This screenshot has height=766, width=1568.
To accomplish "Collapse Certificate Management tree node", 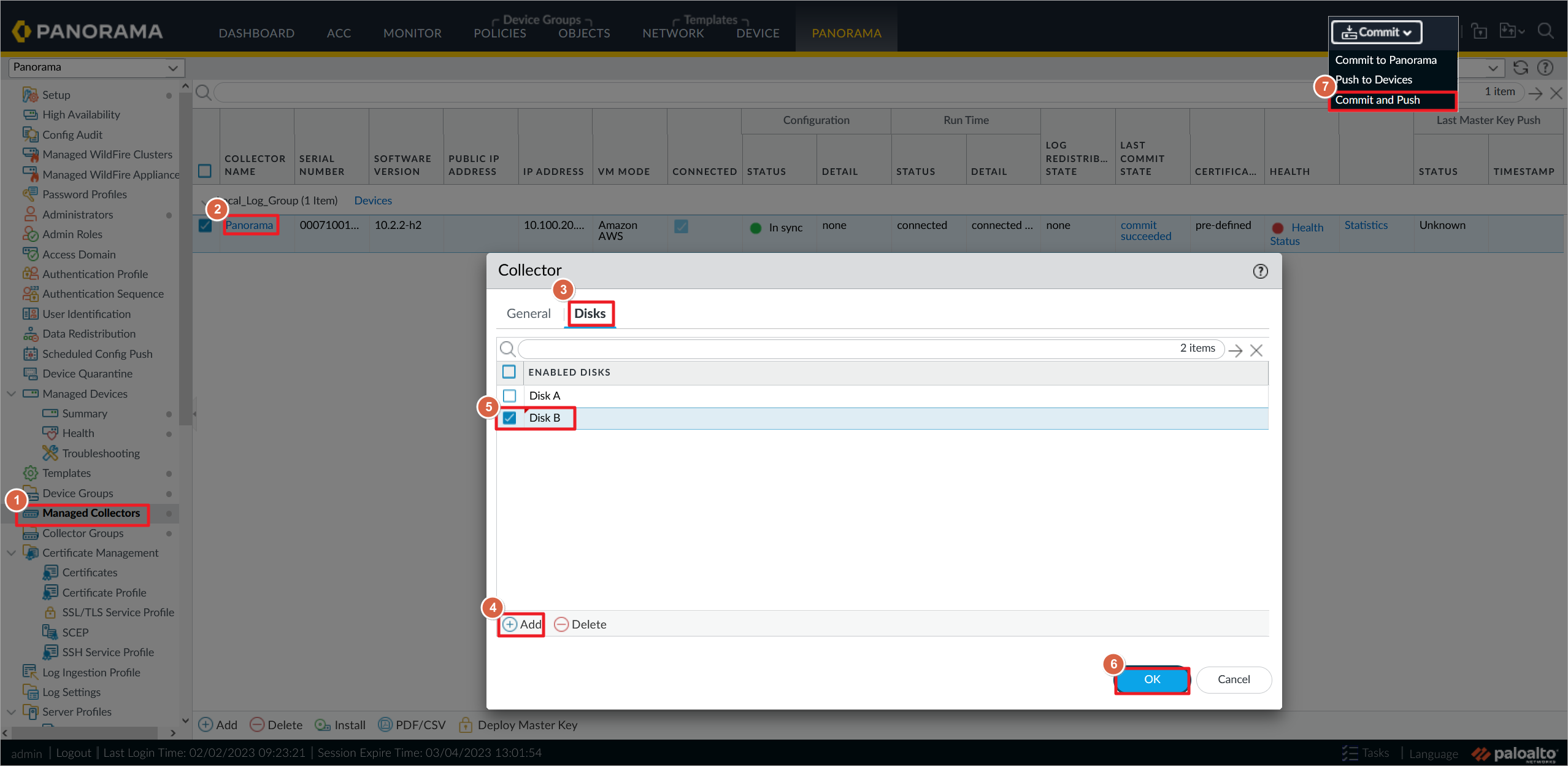I will 11,552.
